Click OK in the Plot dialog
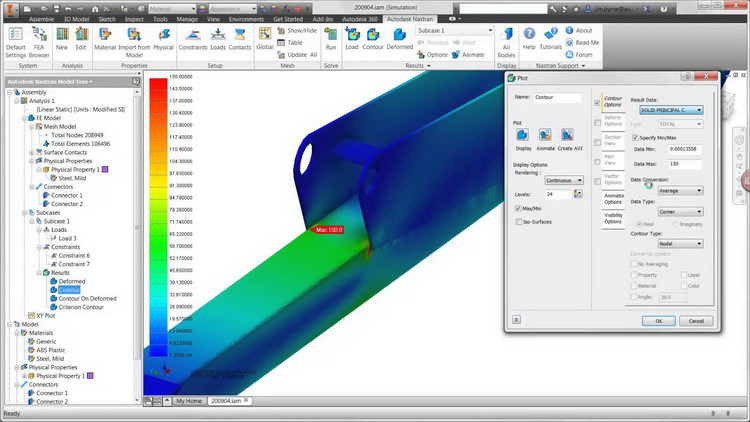Viewport: 750px width, 422px height. click(658, 321)
